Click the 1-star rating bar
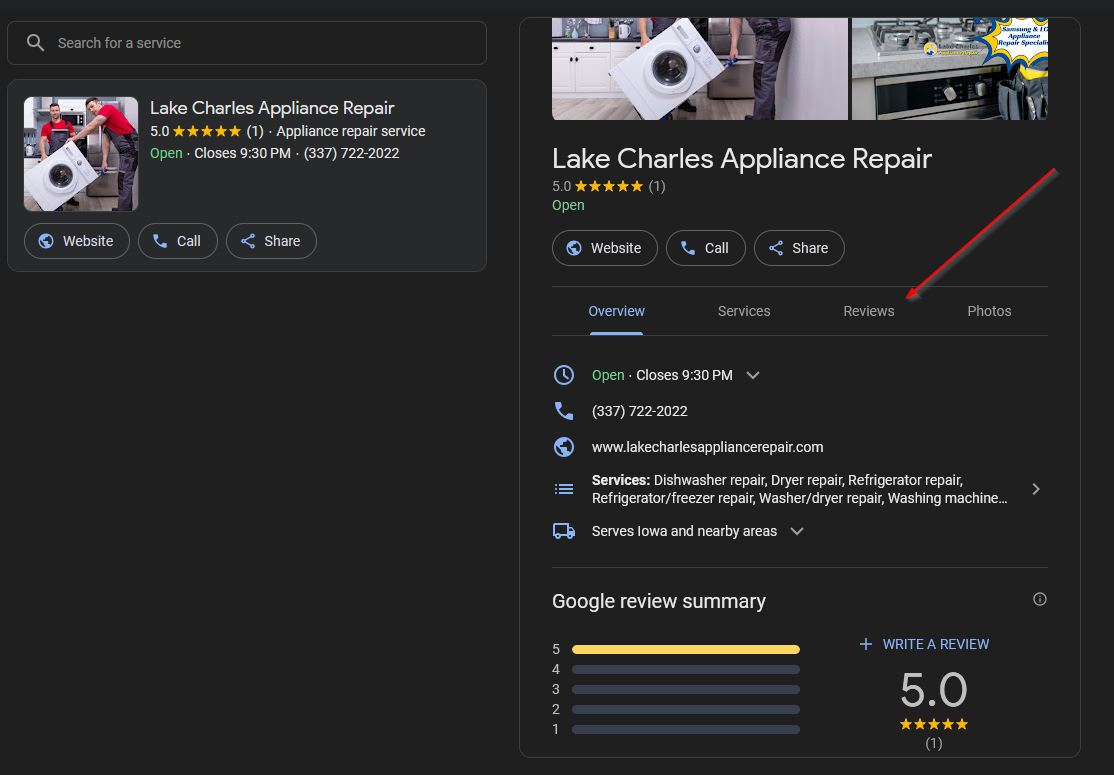The image size is (1114, 775). 686,730
